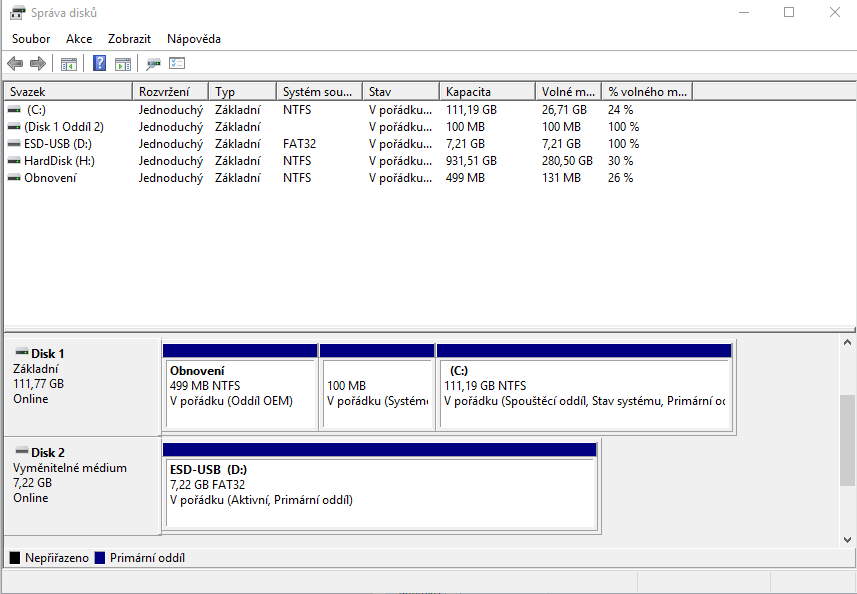Click the 111,77 GB Disk 1 size text

point(38,384)
